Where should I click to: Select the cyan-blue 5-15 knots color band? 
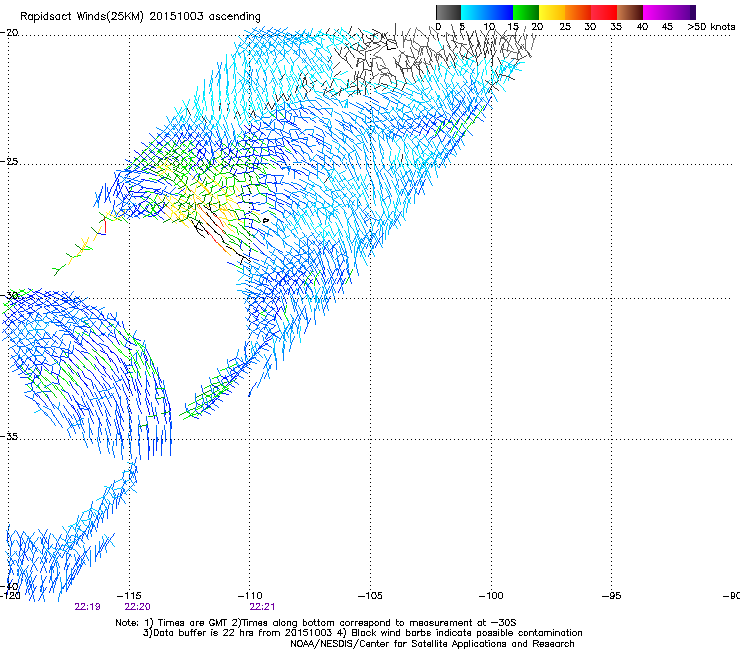[487, 12]
